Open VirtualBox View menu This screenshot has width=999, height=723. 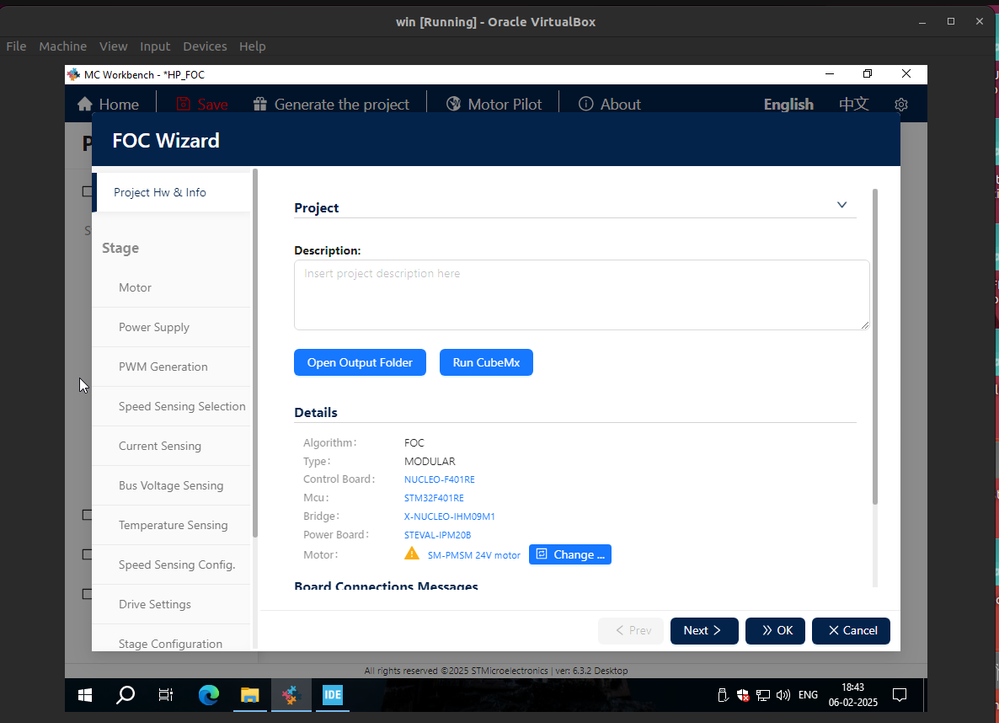[x=113, y=47]
